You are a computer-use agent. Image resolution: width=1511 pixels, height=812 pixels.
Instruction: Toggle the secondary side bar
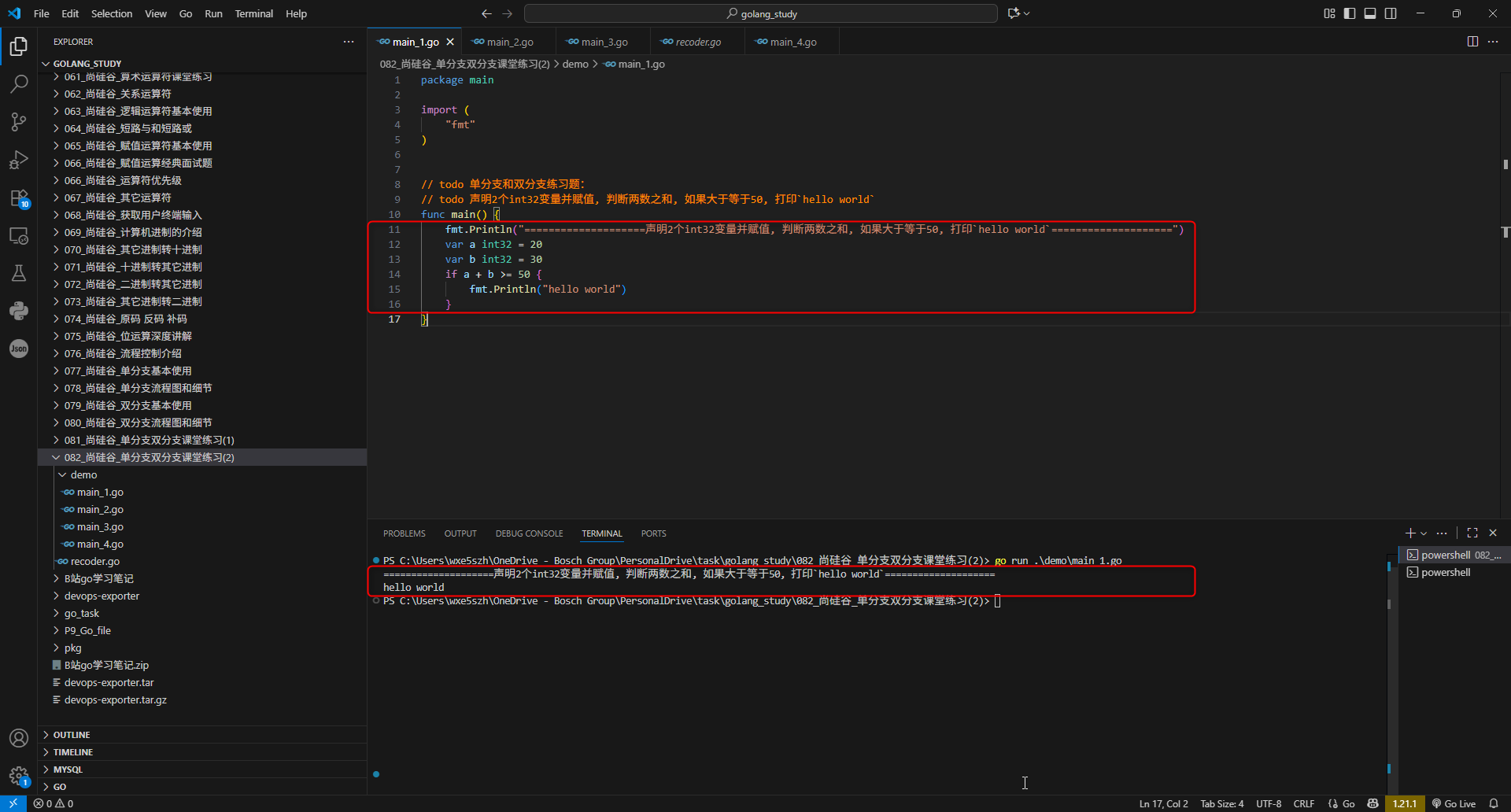(x=1391, y=13)
